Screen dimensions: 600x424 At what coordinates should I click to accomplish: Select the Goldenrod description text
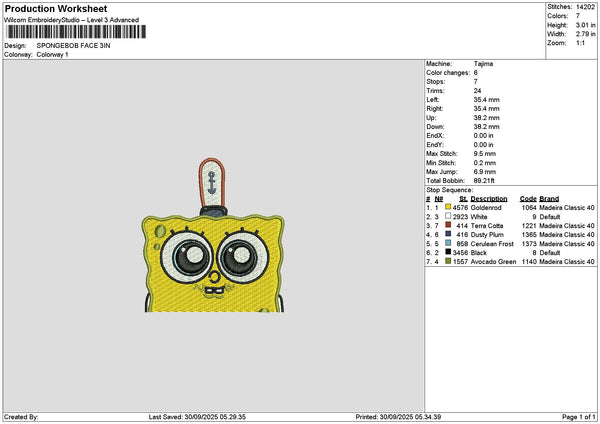tap(486, 208)
